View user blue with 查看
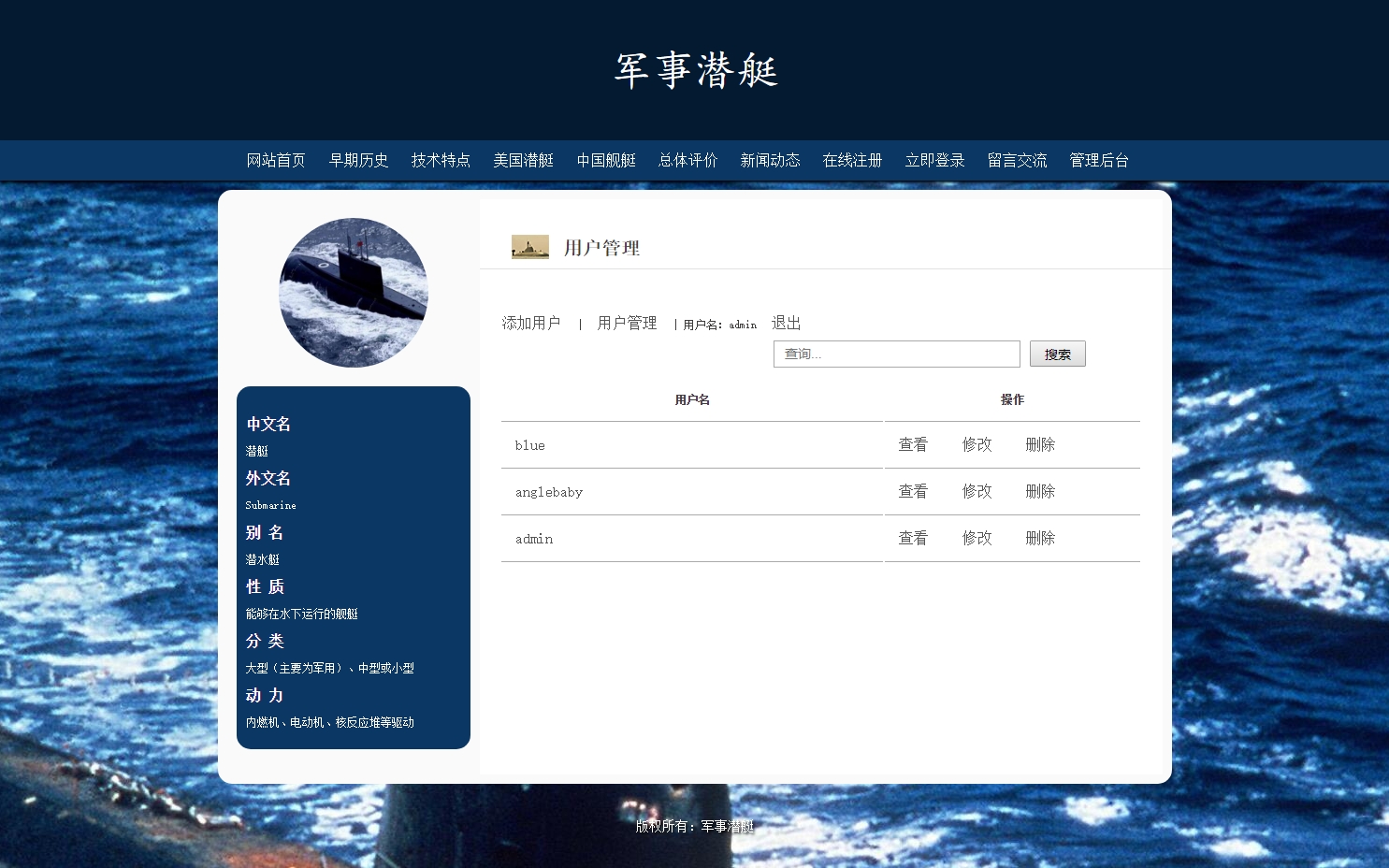Screen dimensions: 1389x868 pyautogui.click(x=913, y=444)
